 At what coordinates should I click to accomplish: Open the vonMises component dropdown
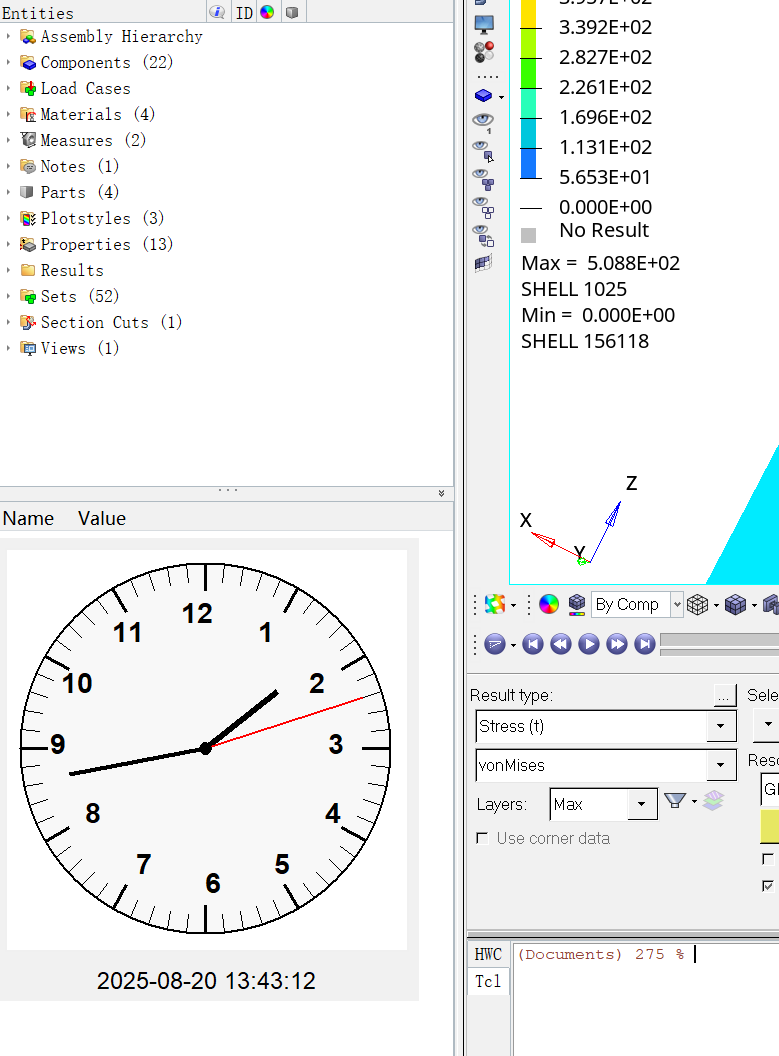tap(721, 766)
